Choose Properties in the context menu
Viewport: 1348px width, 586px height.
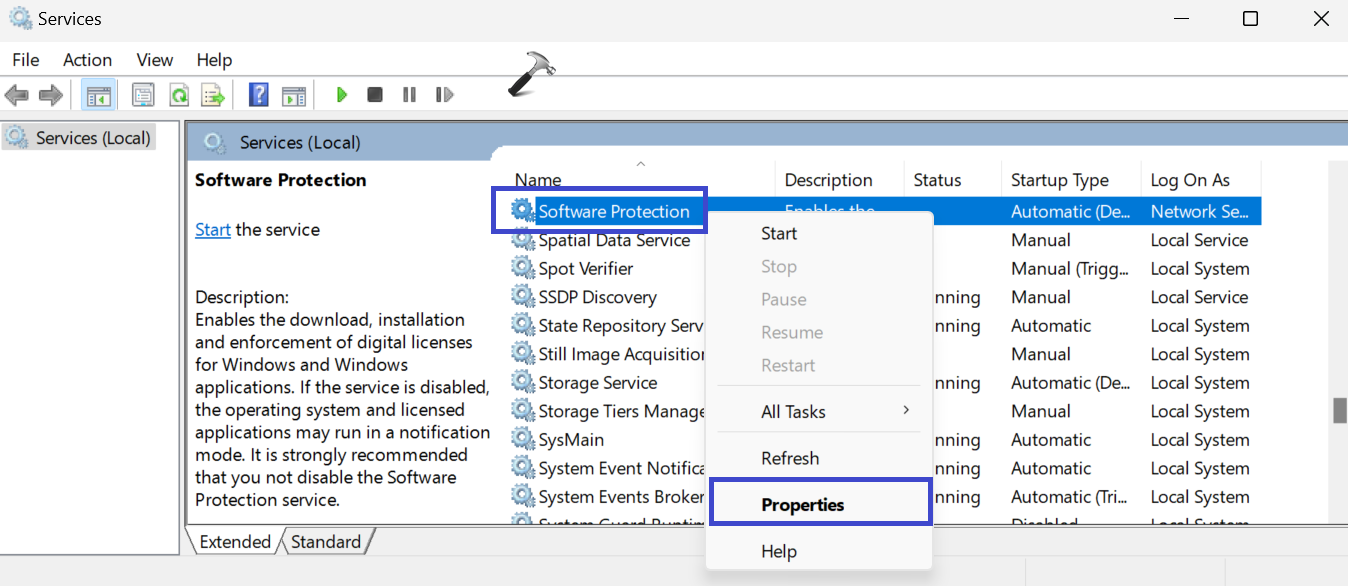[x=802, y=505]
